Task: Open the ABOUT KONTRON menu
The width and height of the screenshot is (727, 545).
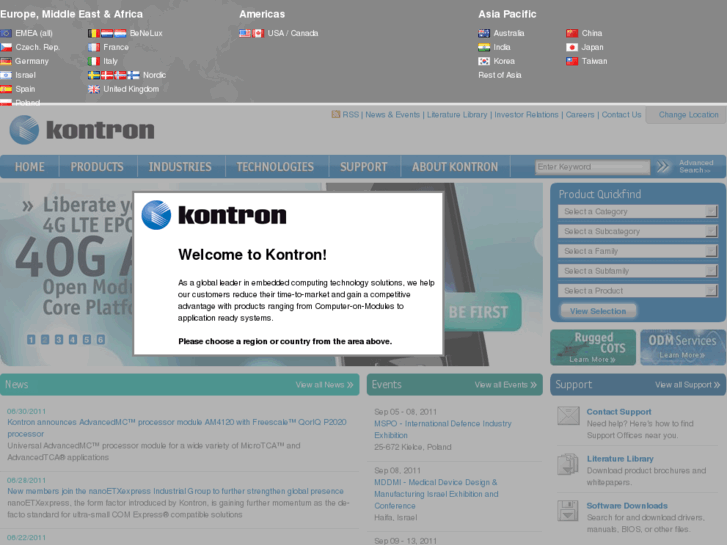Action: point(455,167)
